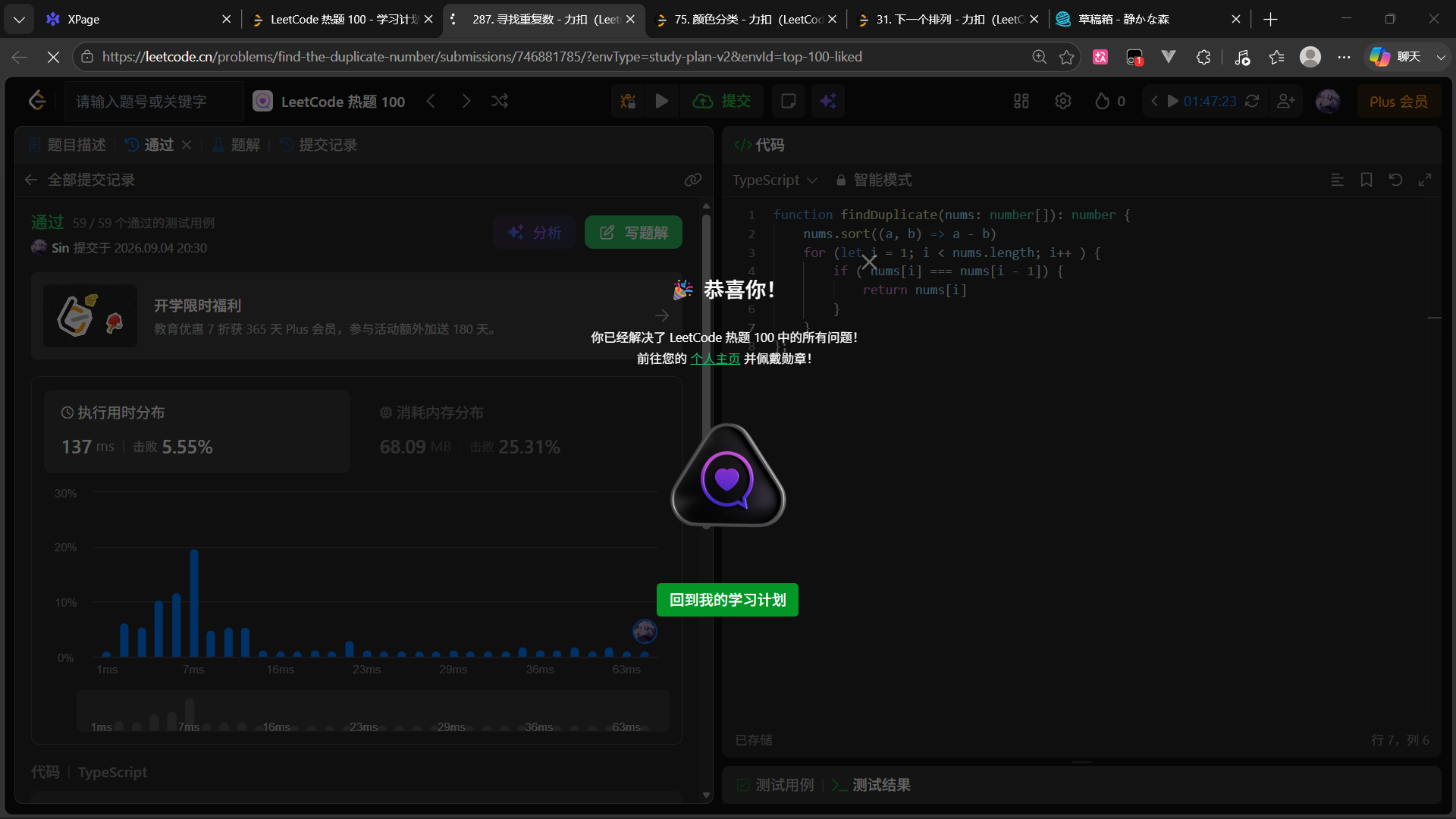Click the green return-to-study-plan button
The height and width of the screenshot is (819, 1456).
click(x=727, y=600)
